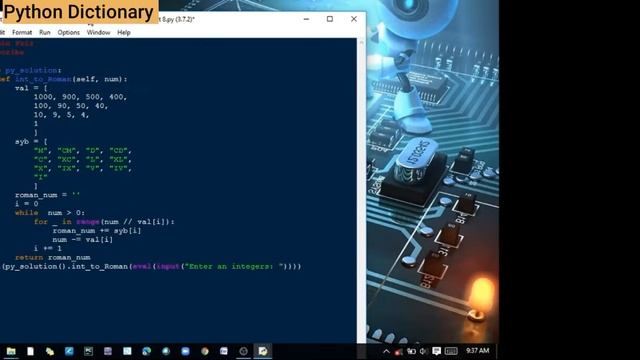Click the line 'val = ['
Viewport: 640px width, 360px height.
click(x=31, y=88)
